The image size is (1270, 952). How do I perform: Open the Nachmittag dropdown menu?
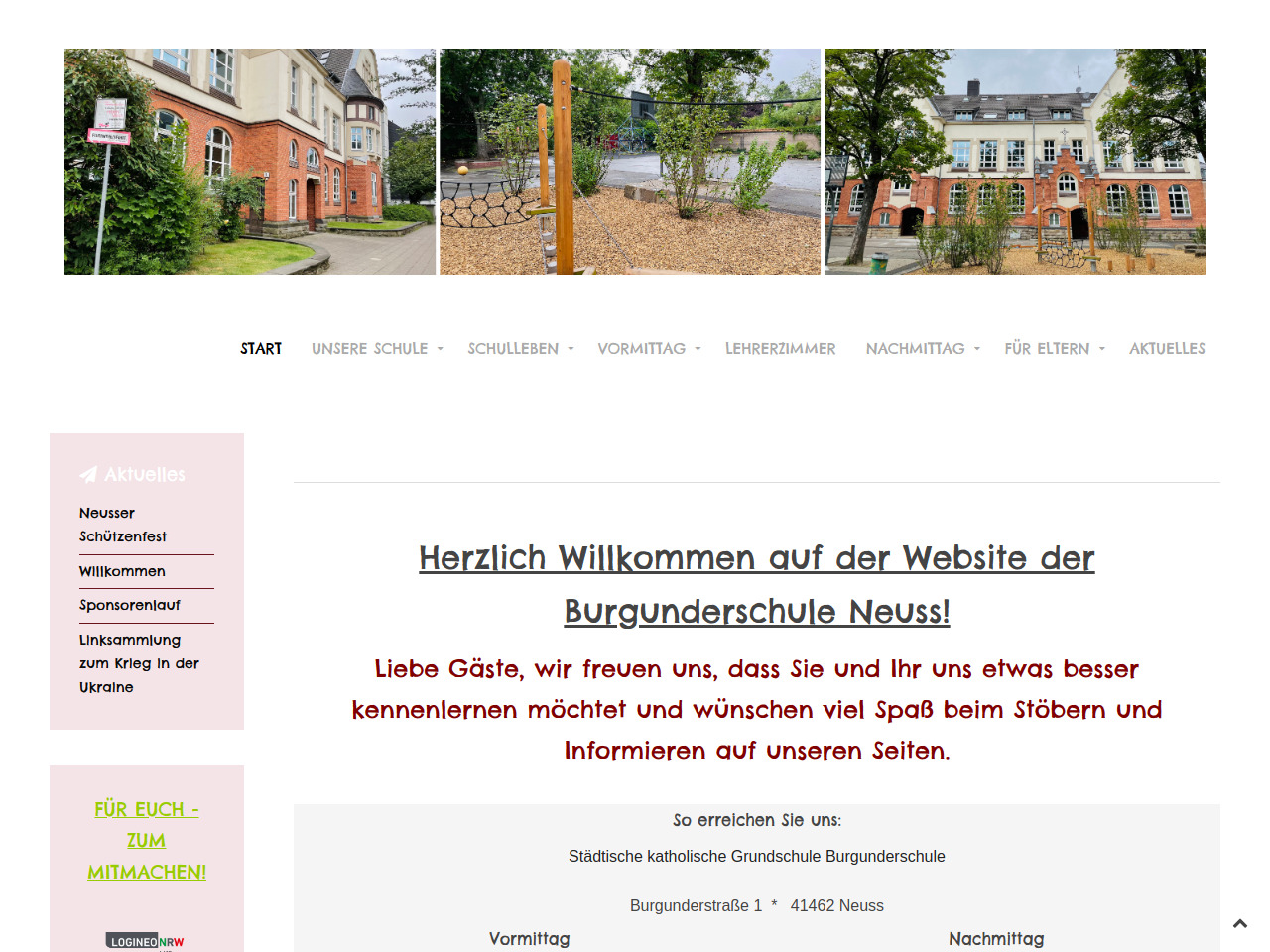[x=922, y=349]
